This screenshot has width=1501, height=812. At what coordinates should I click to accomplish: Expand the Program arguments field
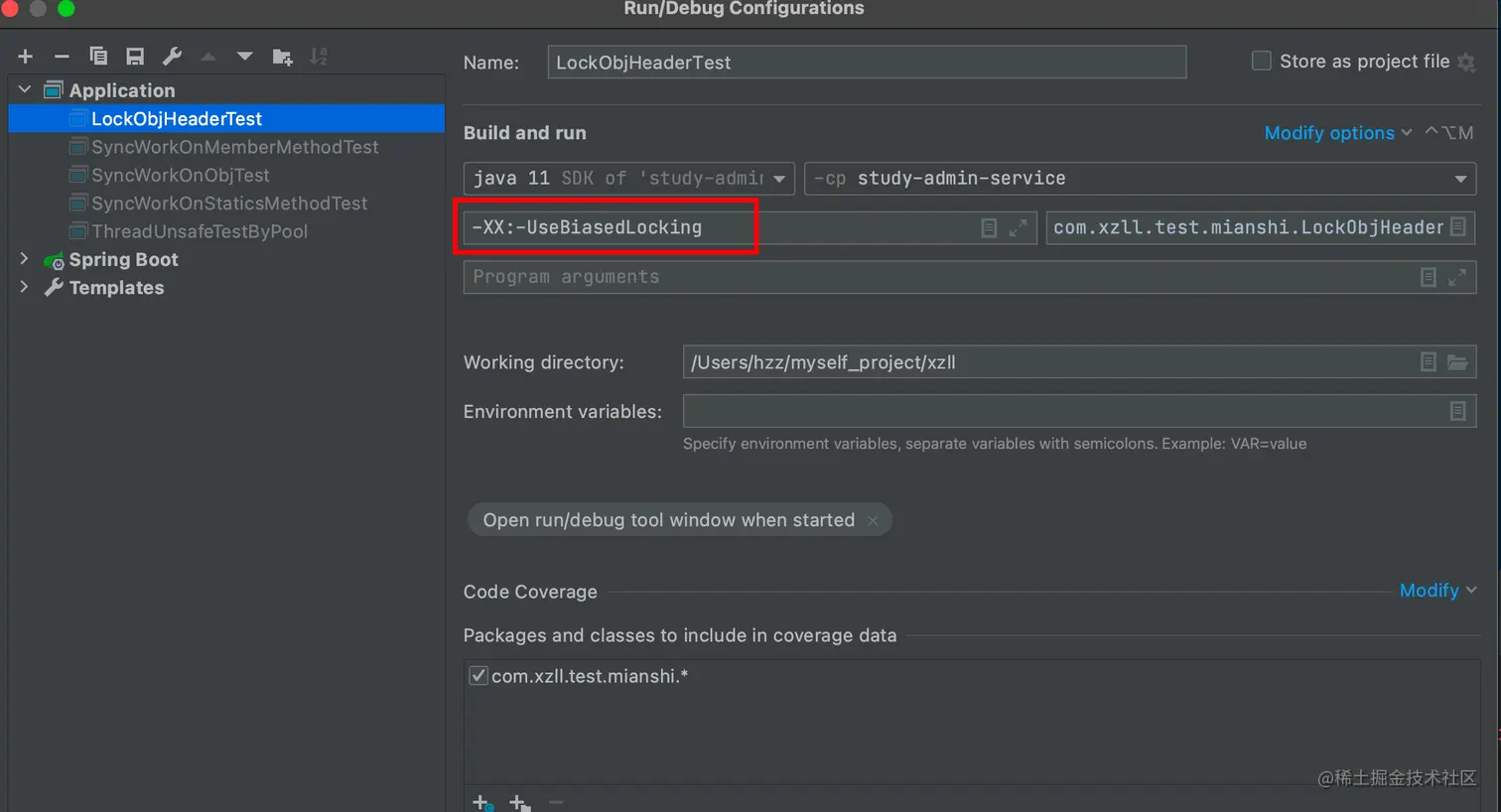click(1457, 277)
